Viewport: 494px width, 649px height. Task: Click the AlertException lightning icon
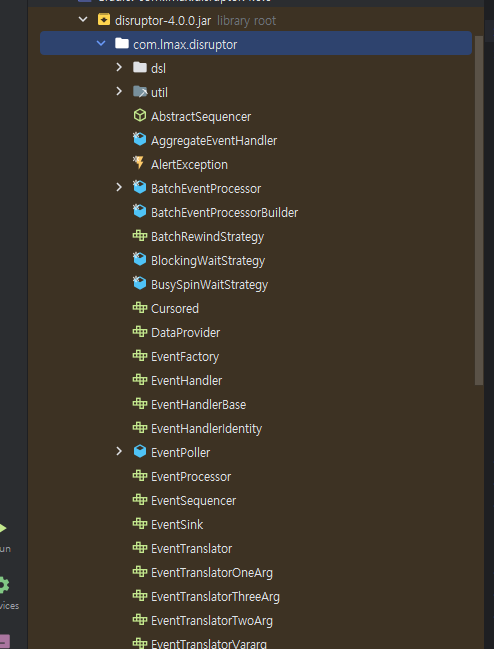139,163
